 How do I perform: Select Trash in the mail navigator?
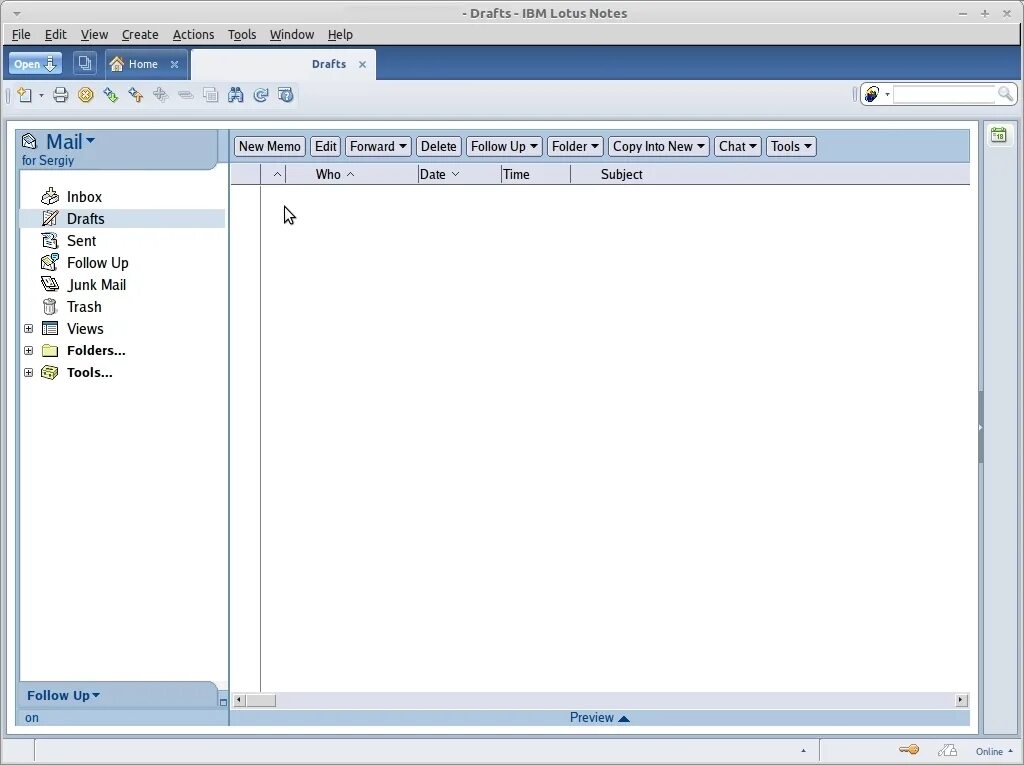(x=84, y=307)
